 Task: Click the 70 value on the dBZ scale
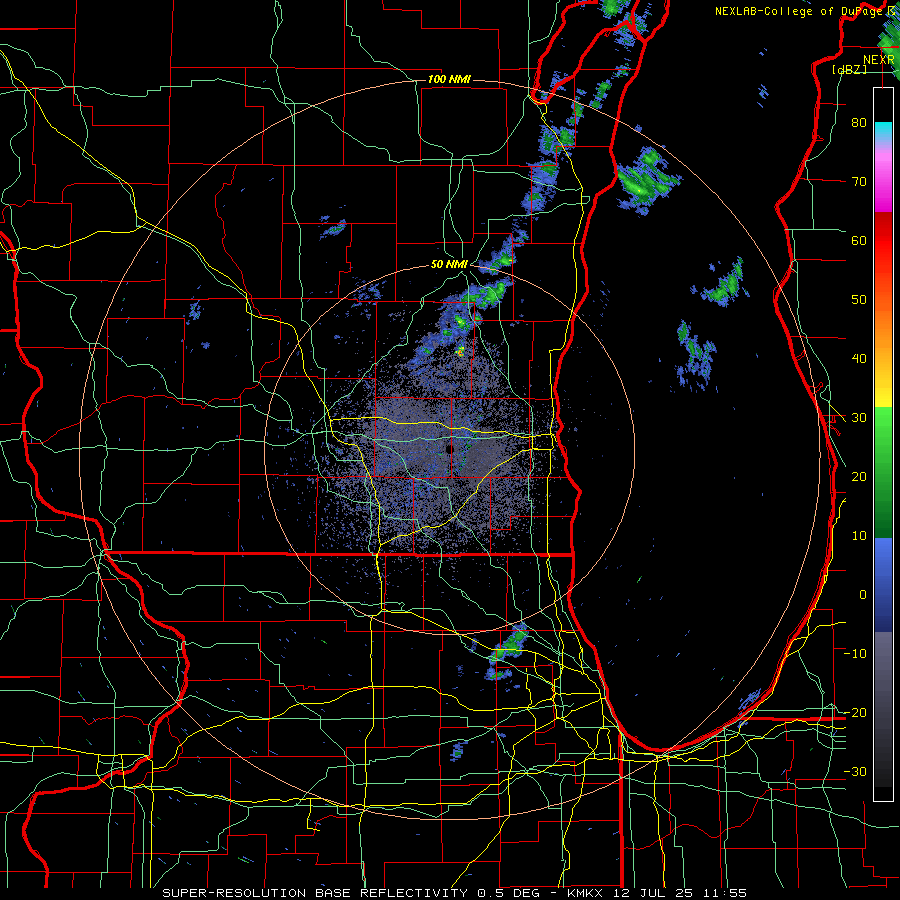pyautogui.click(x=859, y=182)
